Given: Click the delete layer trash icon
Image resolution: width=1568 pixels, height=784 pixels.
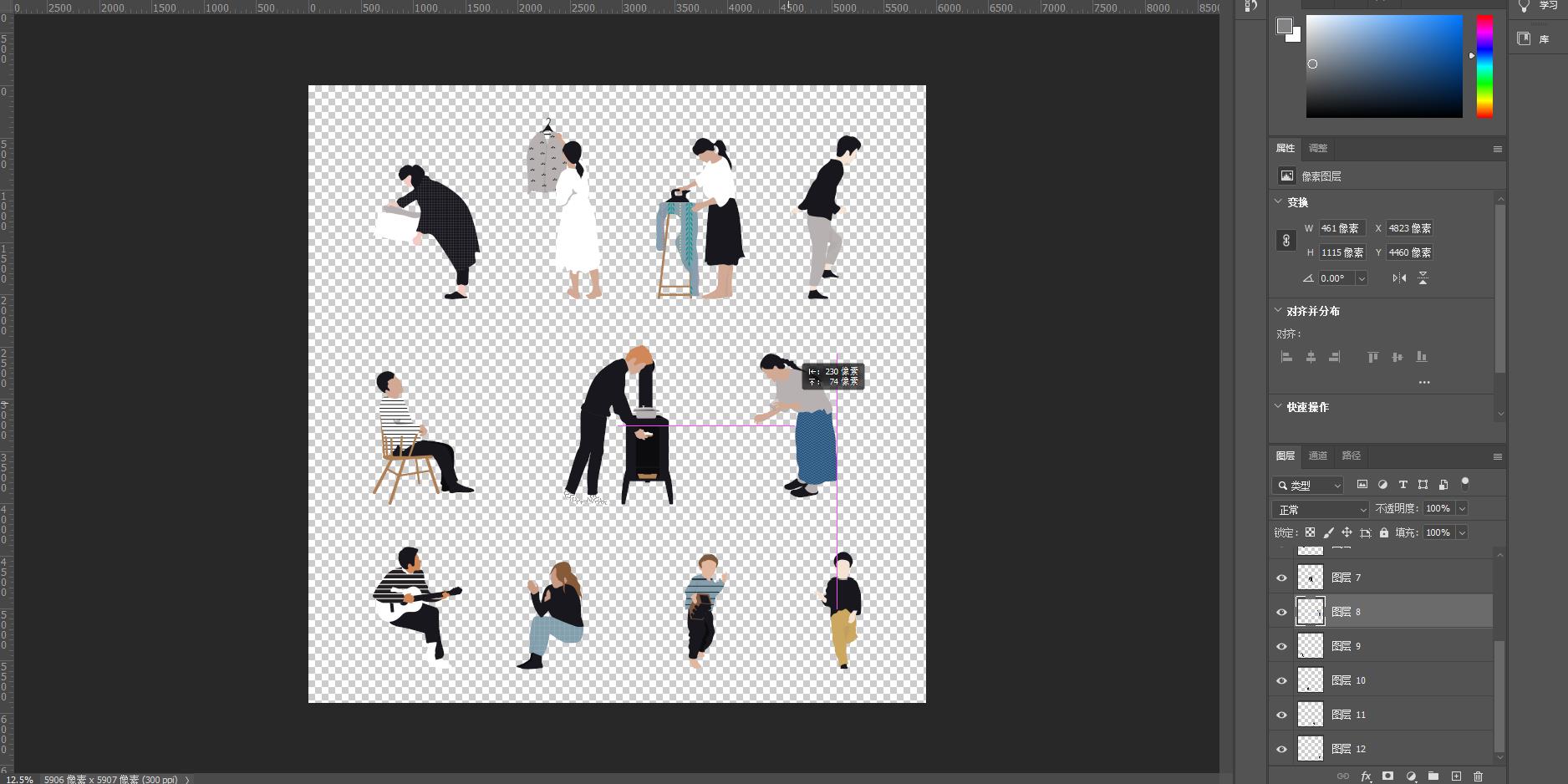Looking at the screenshot, I should pos(1478,776).
